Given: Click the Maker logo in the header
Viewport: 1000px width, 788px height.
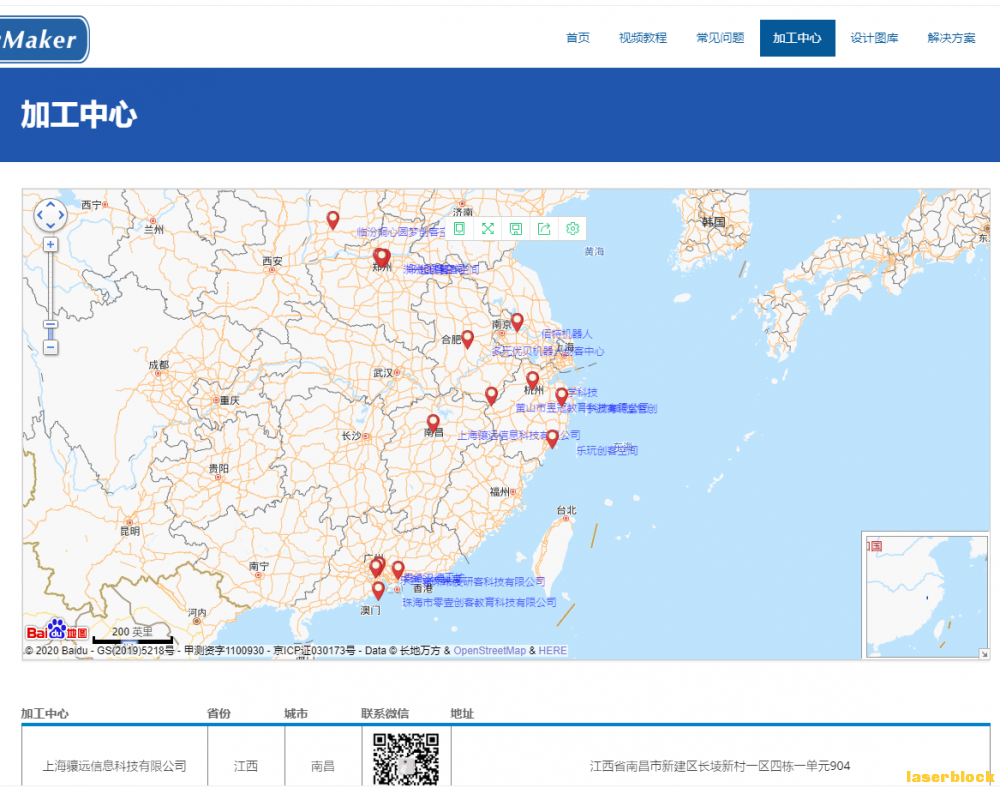Looking at the screenshot, I should pos(43,40).
